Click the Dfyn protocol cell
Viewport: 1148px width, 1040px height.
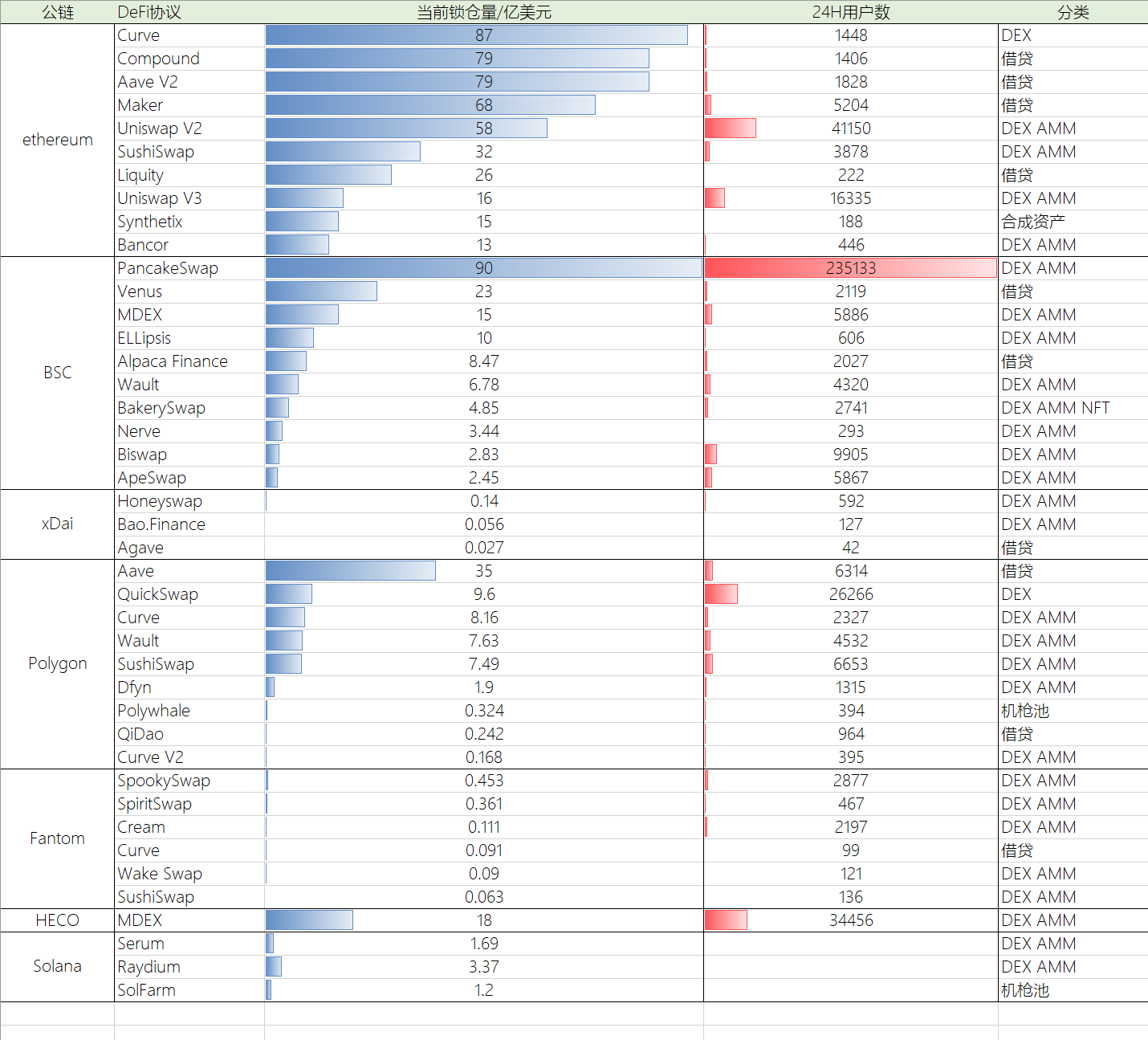[x=189, y=687]
